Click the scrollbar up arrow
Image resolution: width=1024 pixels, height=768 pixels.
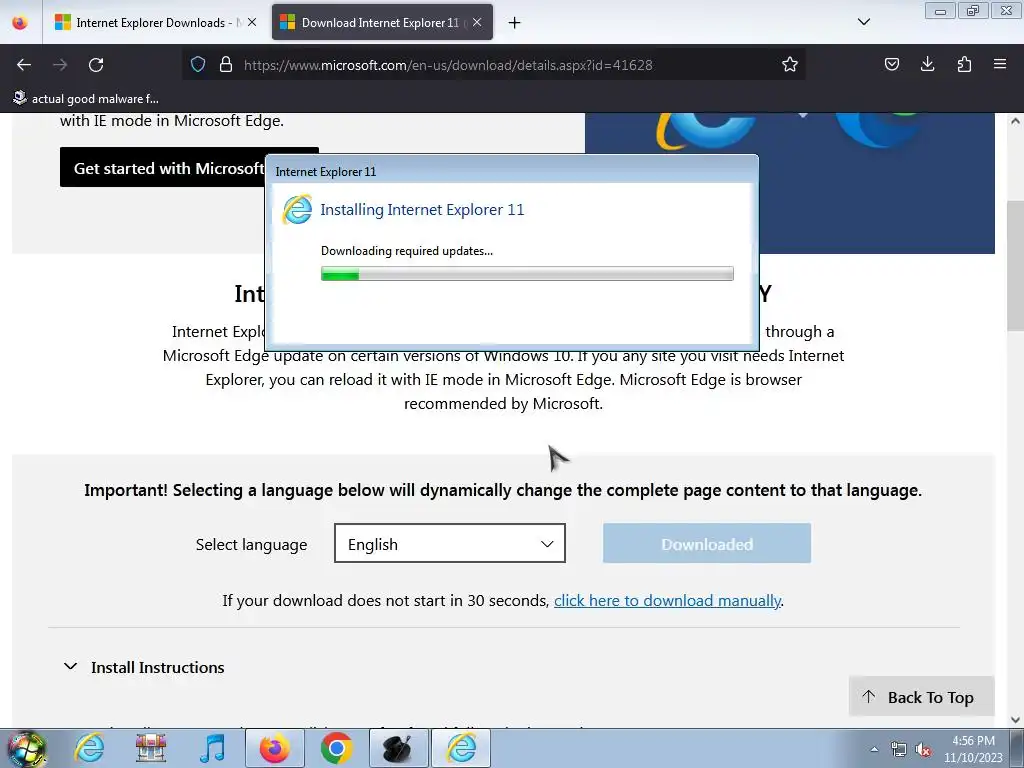pos(1015,121)
